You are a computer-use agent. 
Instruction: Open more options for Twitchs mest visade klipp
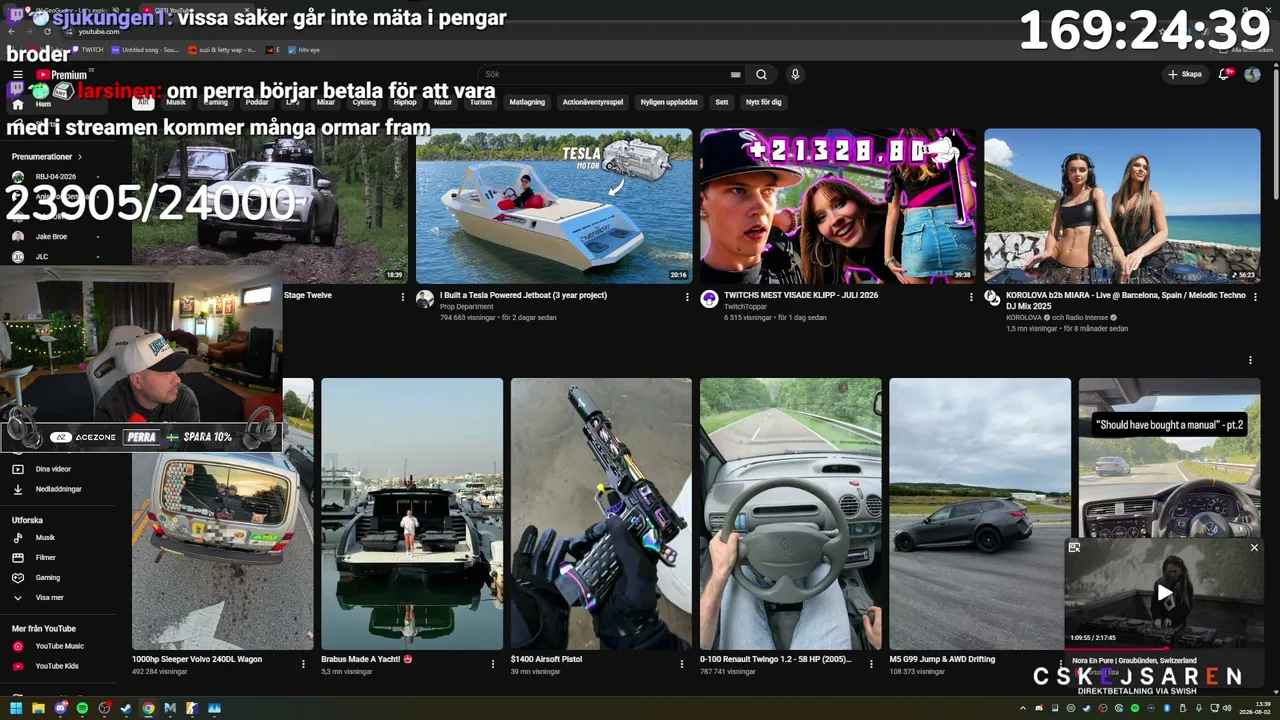pyautogui.click(x=971, y=297)
